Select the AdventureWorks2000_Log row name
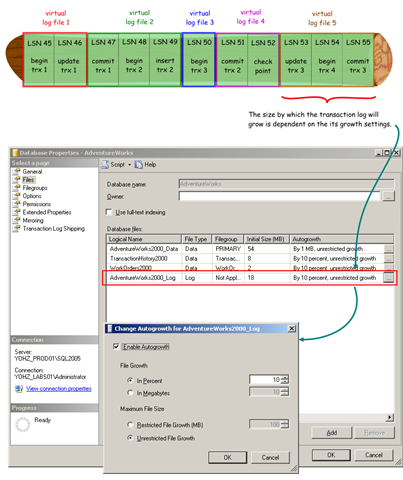Screen dimensions: 403x480 point(142,278)
